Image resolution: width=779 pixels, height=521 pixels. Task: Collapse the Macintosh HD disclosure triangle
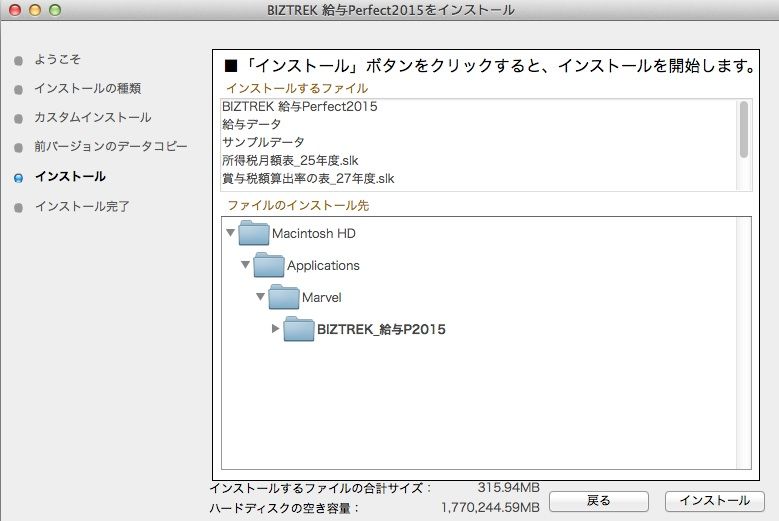tap(230, 232)
